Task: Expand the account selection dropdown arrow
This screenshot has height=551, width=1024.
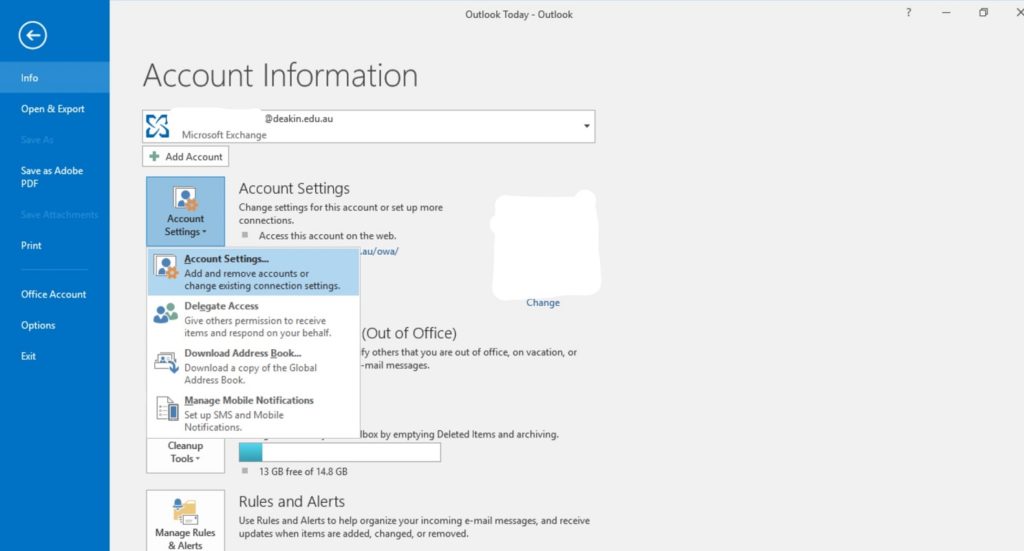Action: pos(585,126)
